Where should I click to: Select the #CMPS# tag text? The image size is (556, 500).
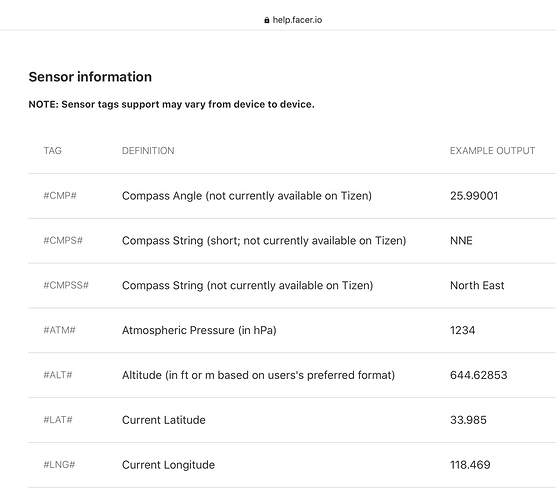pyautogui.click(x=63, y=240)
